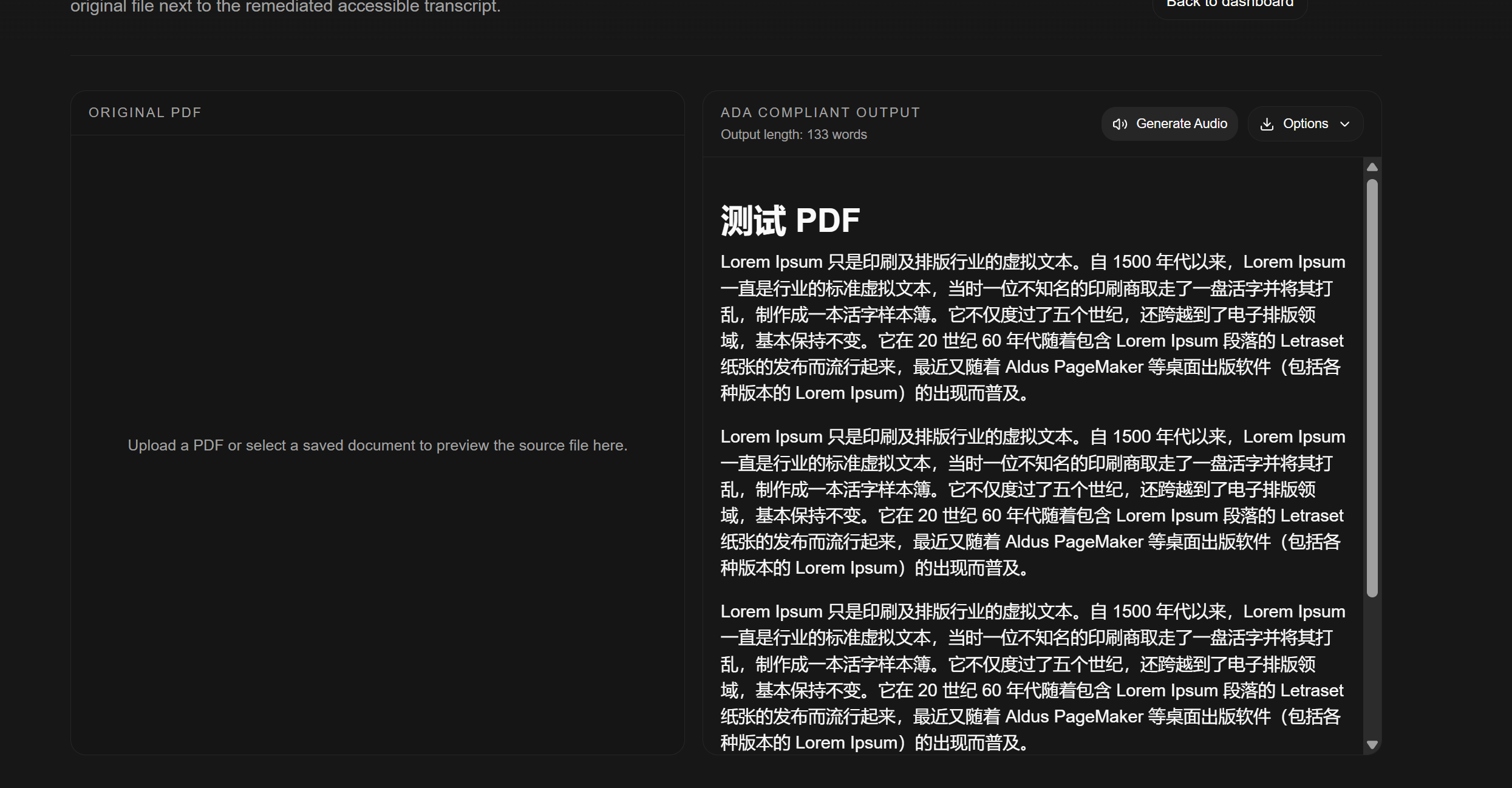Click the 测试 PDF heading
1512x788 pixels.
(790, 220)
